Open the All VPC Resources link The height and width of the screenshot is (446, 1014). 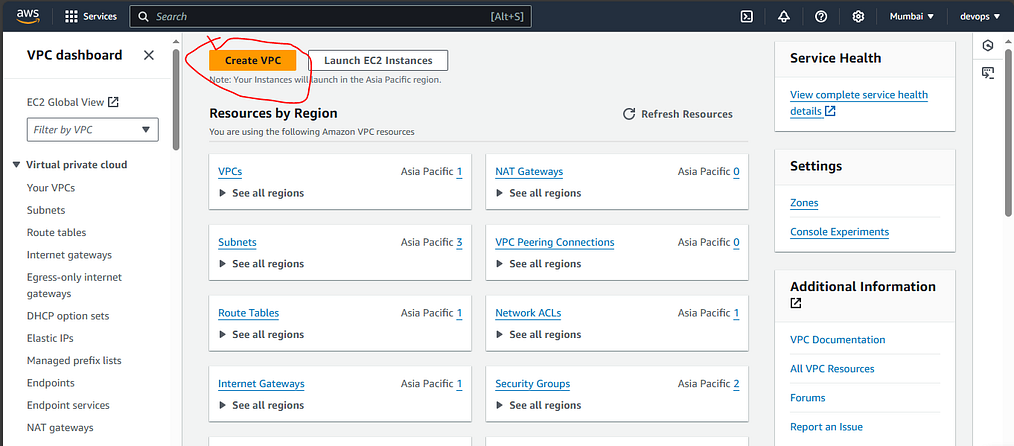coord(832,368)
